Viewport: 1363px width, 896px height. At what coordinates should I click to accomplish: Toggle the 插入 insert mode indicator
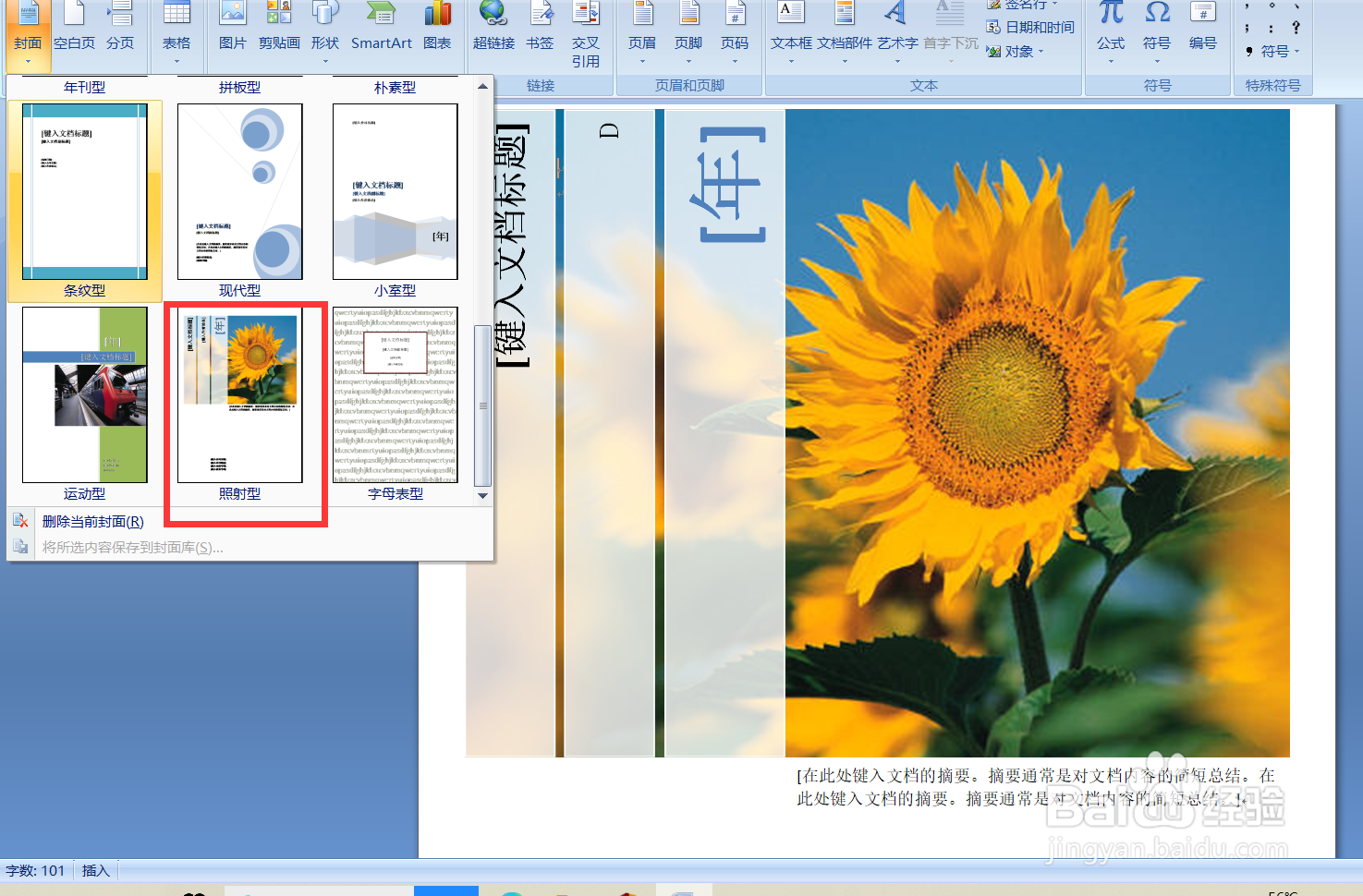[96, 870]
